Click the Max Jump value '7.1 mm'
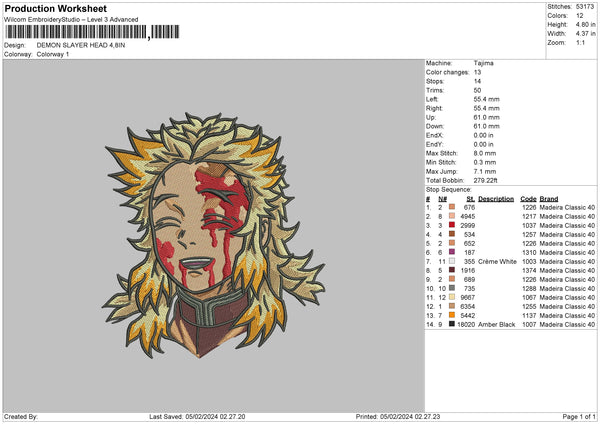 [x=485, y=171]
